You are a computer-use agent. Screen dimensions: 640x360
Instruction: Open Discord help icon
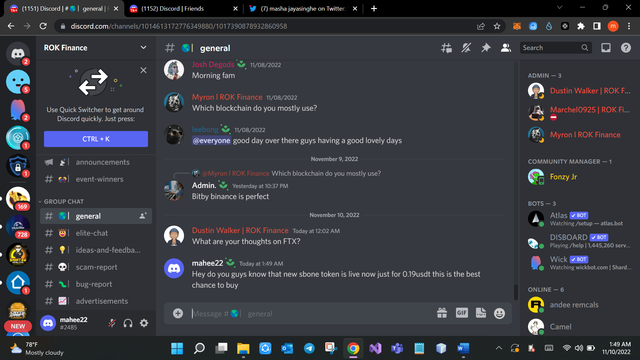[626, 48]
